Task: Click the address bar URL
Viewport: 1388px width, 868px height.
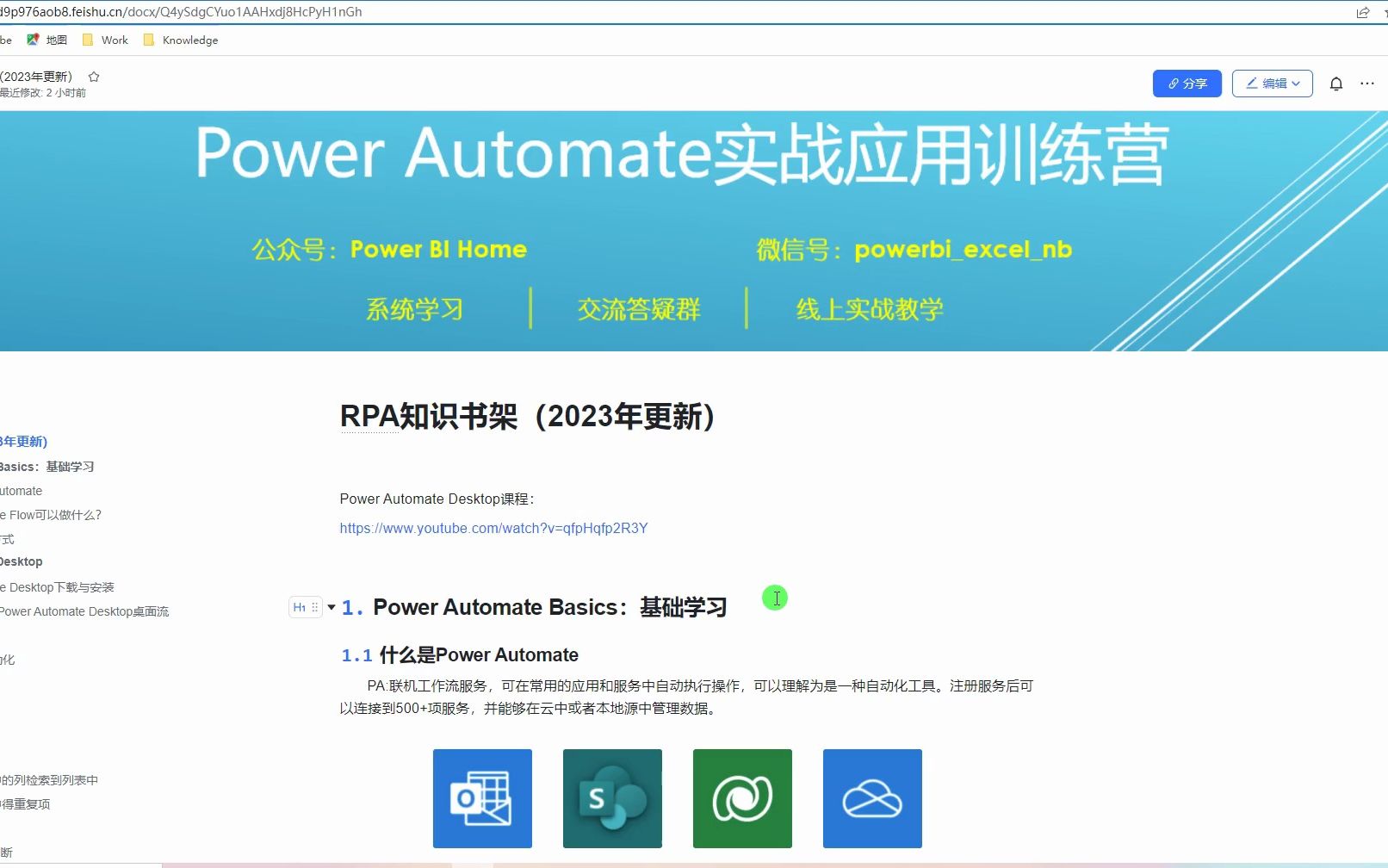Action: tap(181, 12)
